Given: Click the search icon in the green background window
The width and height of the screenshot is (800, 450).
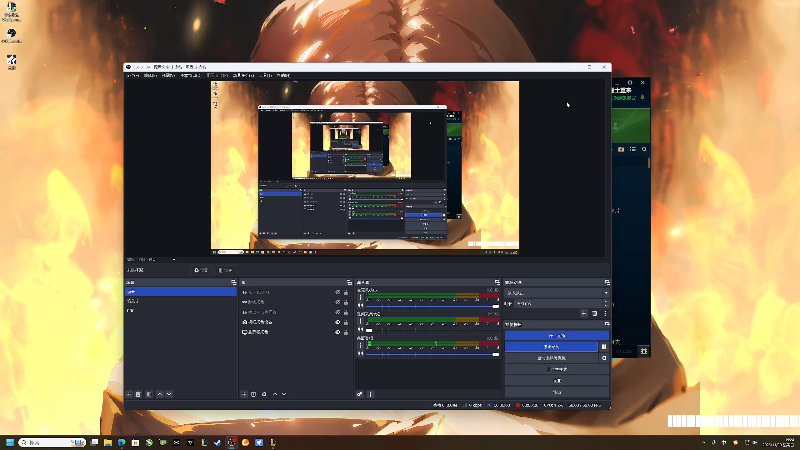Looking at the screenshot, I should (x=644, y=149).
